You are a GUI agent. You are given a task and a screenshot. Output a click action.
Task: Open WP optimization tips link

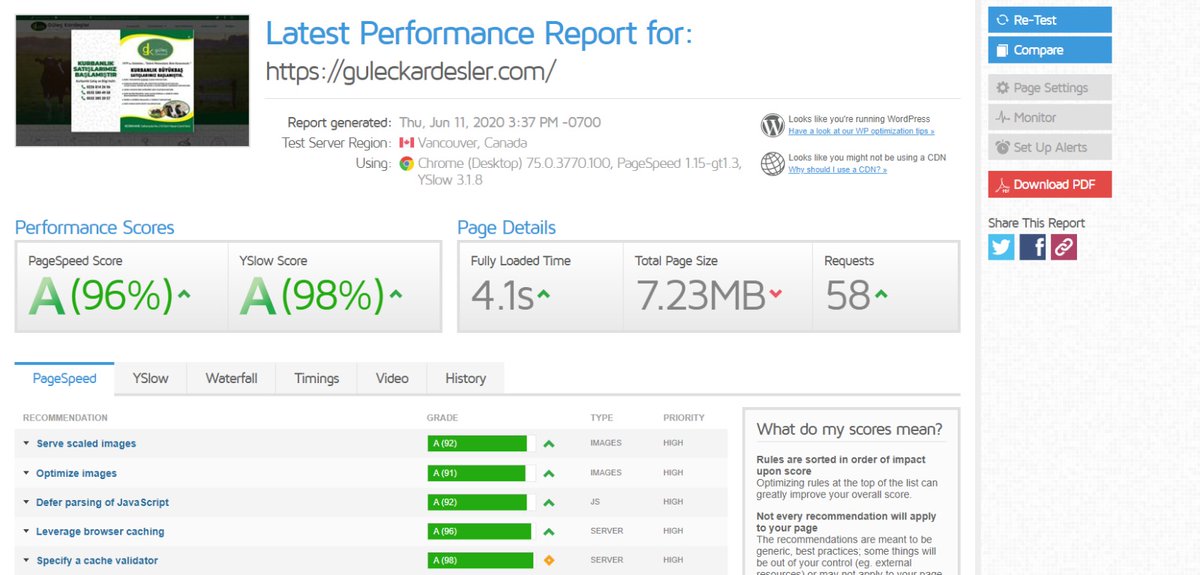pyautogui.click(x=861, y=131)
